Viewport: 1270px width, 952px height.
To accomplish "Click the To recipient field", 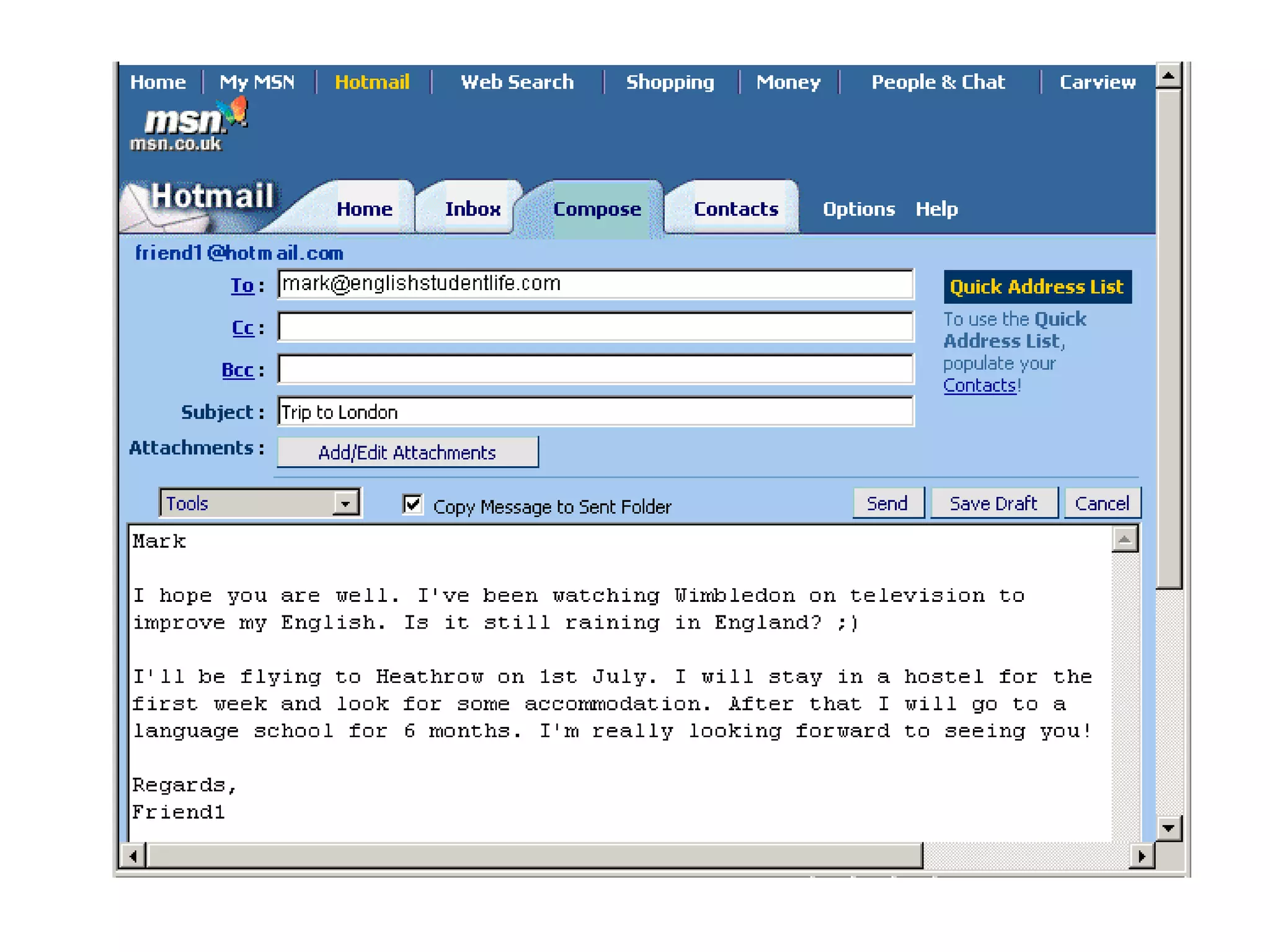I will pyautogui.click(x=595, y=284).
